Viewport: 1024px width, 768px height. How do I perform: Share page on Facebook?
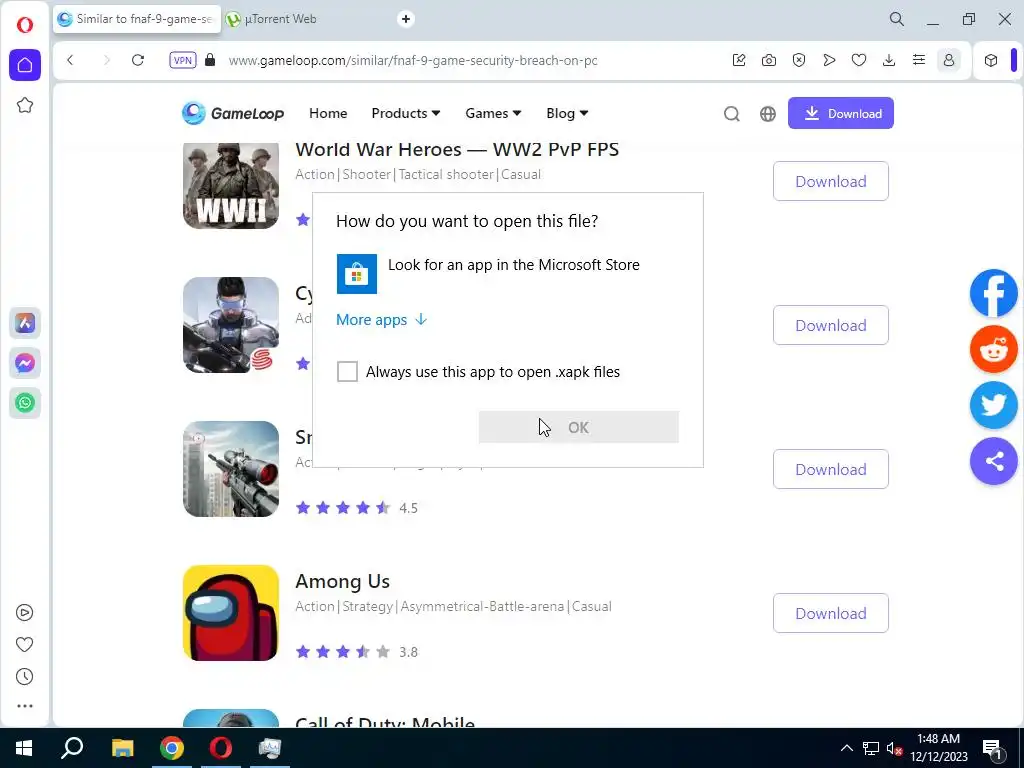[x=993, y=293]
